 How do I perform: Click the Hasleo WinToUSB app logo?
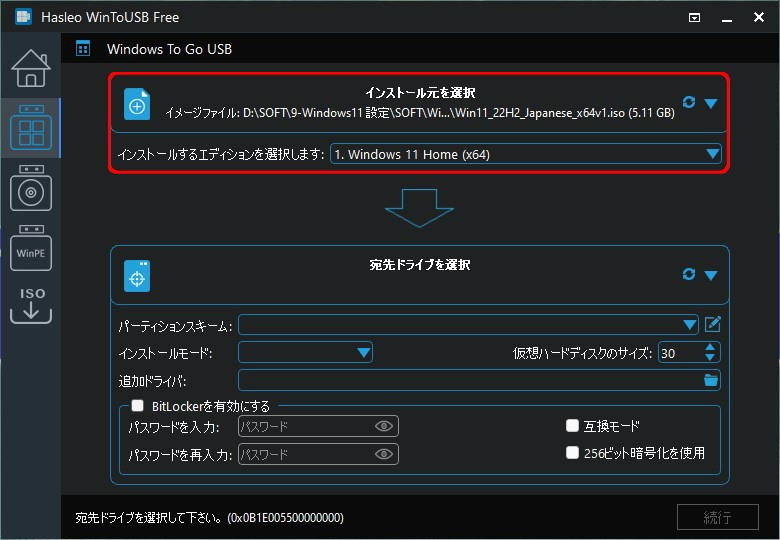(x=23, y=17)
